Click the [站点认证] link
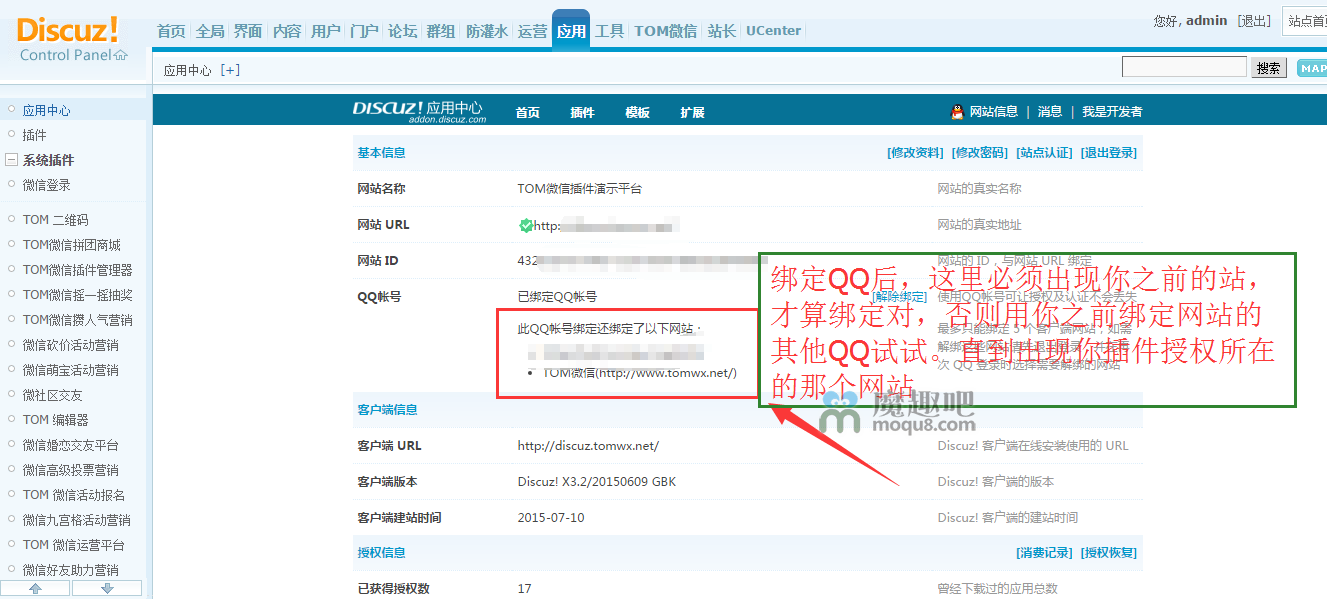Viewport: 1327px width, 599px height. tap(1044, 153)
